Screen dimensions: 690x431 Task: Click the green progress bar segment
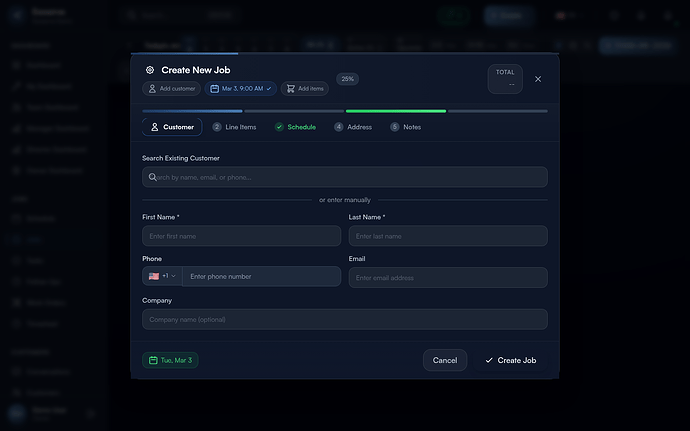pyautogui.click(x=395, y=111)
